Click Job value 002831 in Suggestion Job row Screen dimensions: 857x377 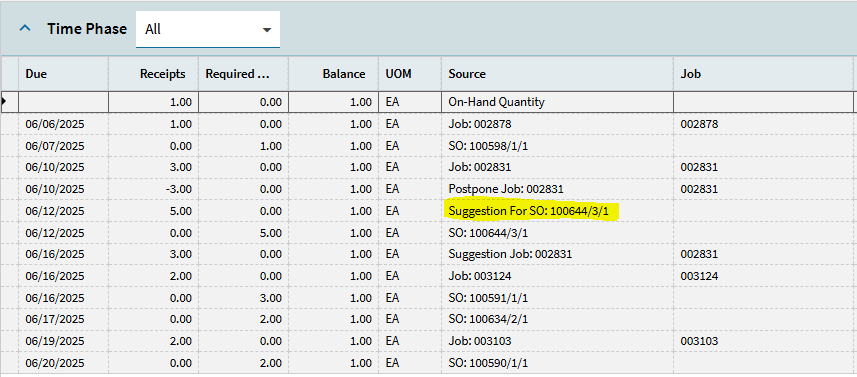point(699,254)
